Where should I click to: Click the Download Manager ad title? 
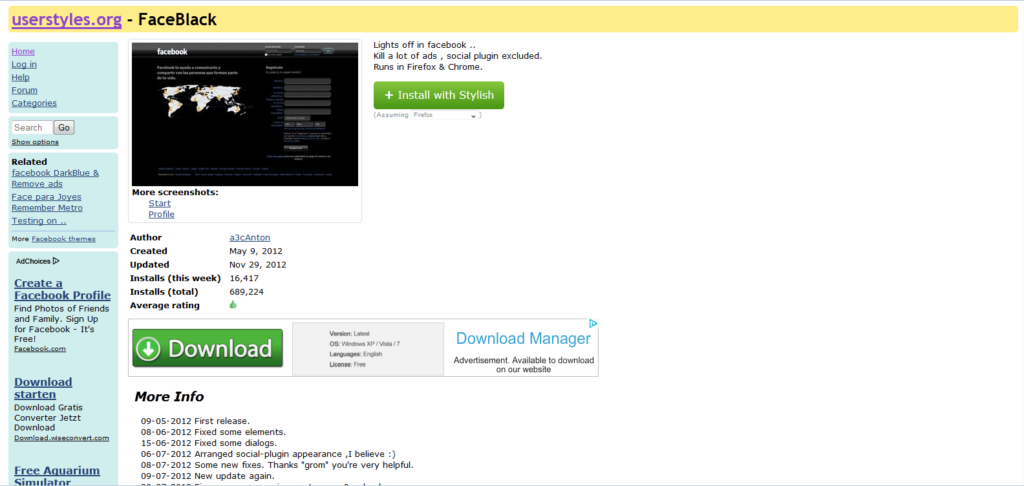pyautogui.click(x=523, y=338)
